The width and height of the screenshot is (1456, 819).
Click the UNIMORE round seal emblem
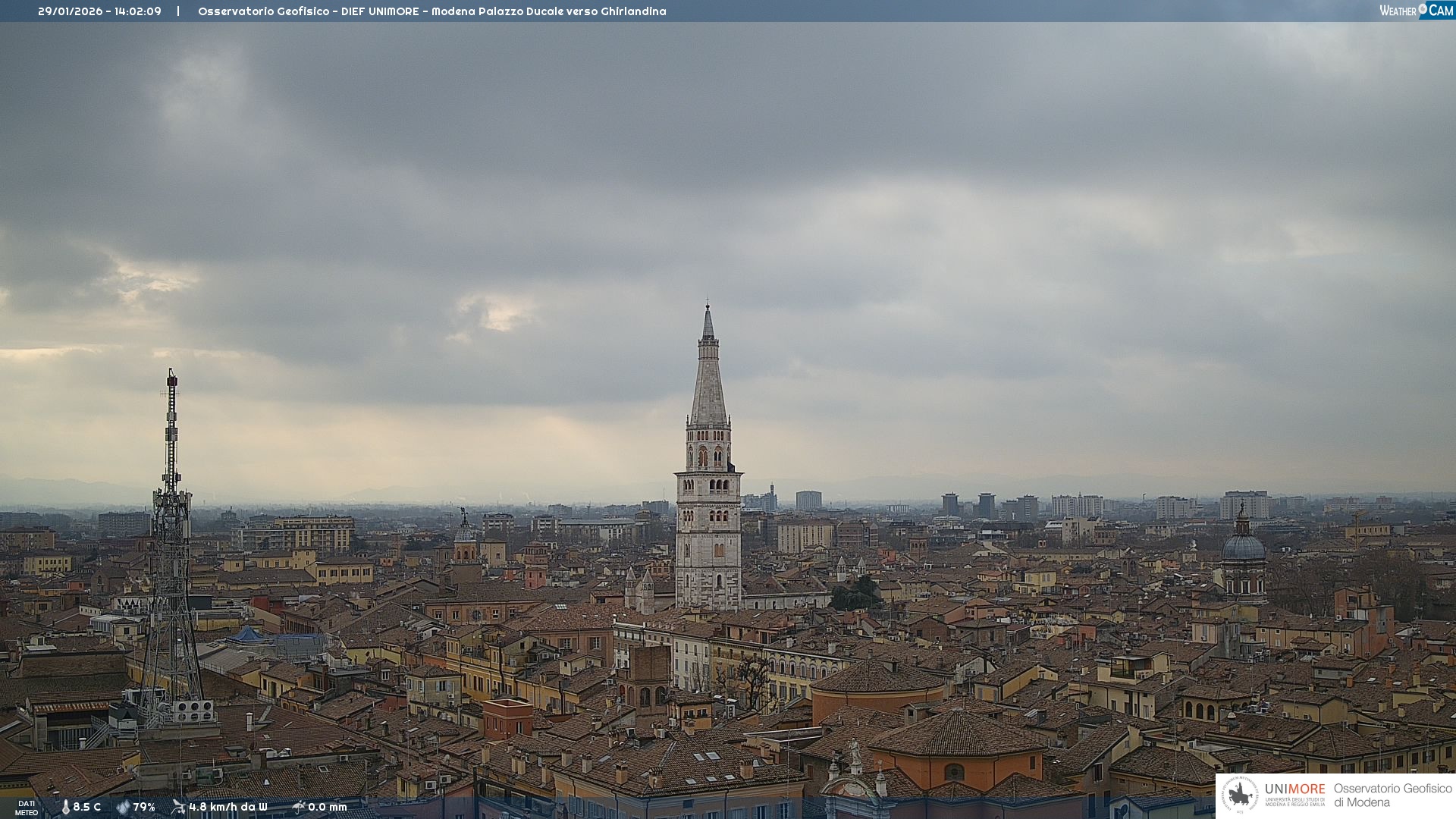pos(1240,795)
